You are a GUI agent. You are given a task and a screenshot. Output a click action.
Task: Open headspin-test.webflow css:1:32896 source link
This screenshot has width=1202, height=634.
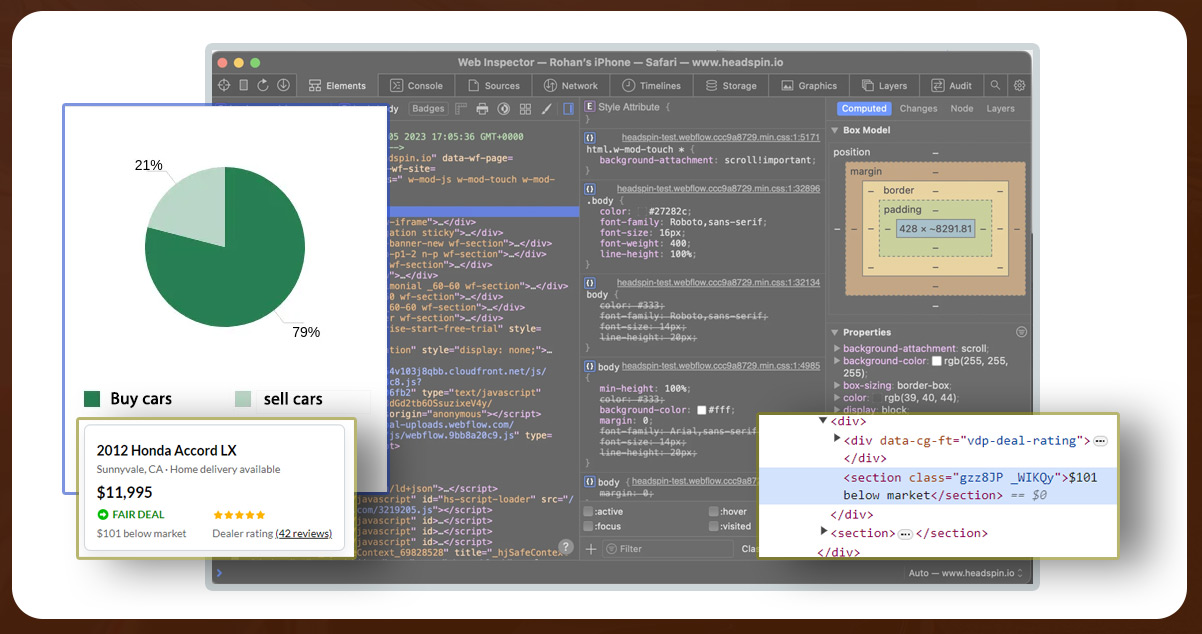[x=718, y=188]
